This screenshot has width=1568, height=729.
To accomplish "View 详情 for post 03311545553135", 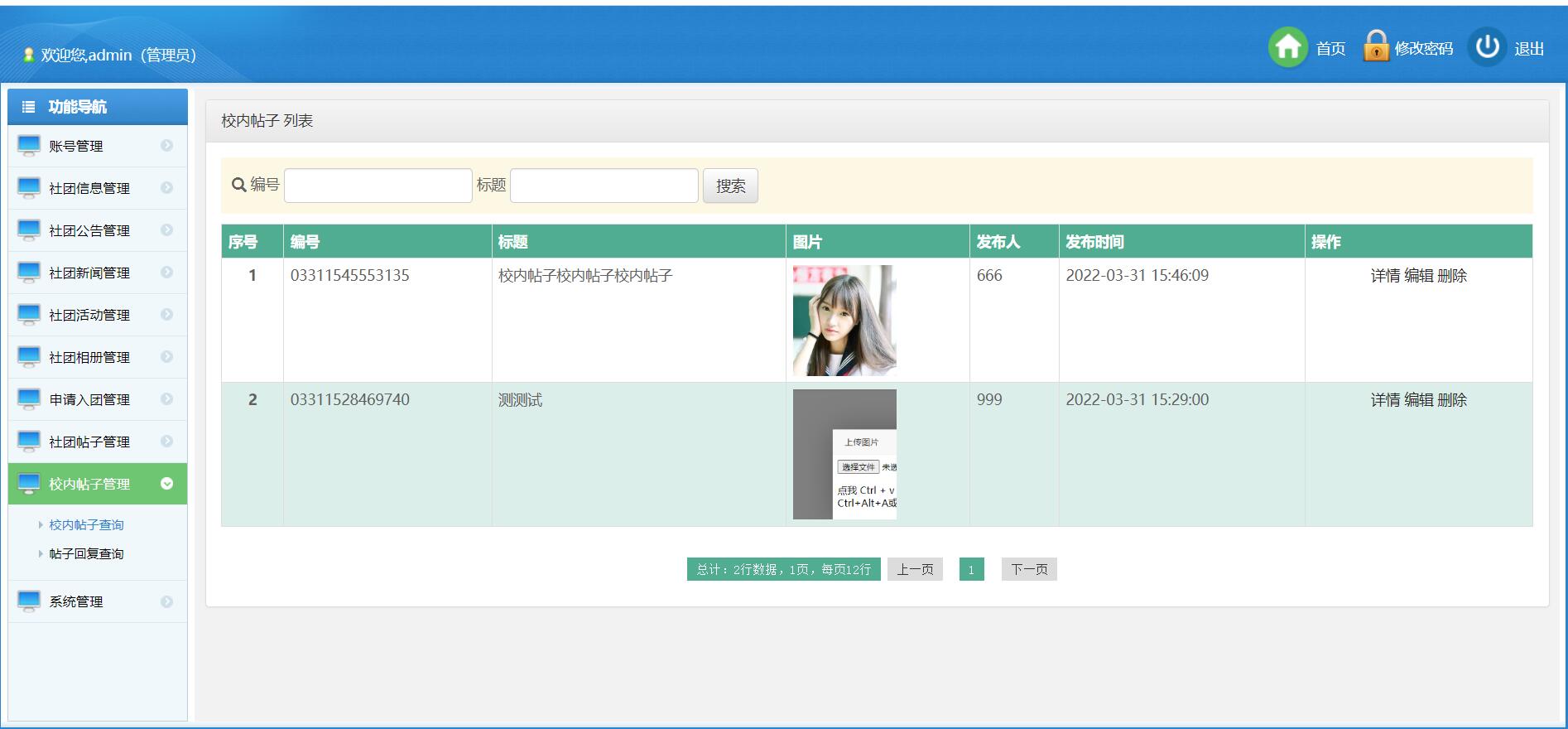I will tap(1385, 276).
